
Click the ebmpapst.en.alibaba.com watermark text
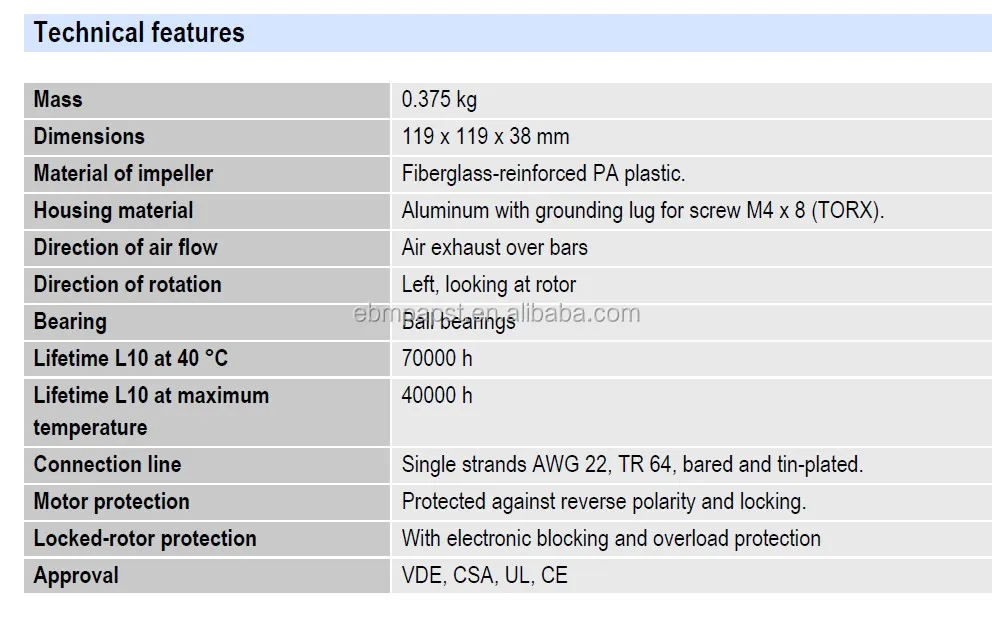pyautogui.click(x=497, y=314)
